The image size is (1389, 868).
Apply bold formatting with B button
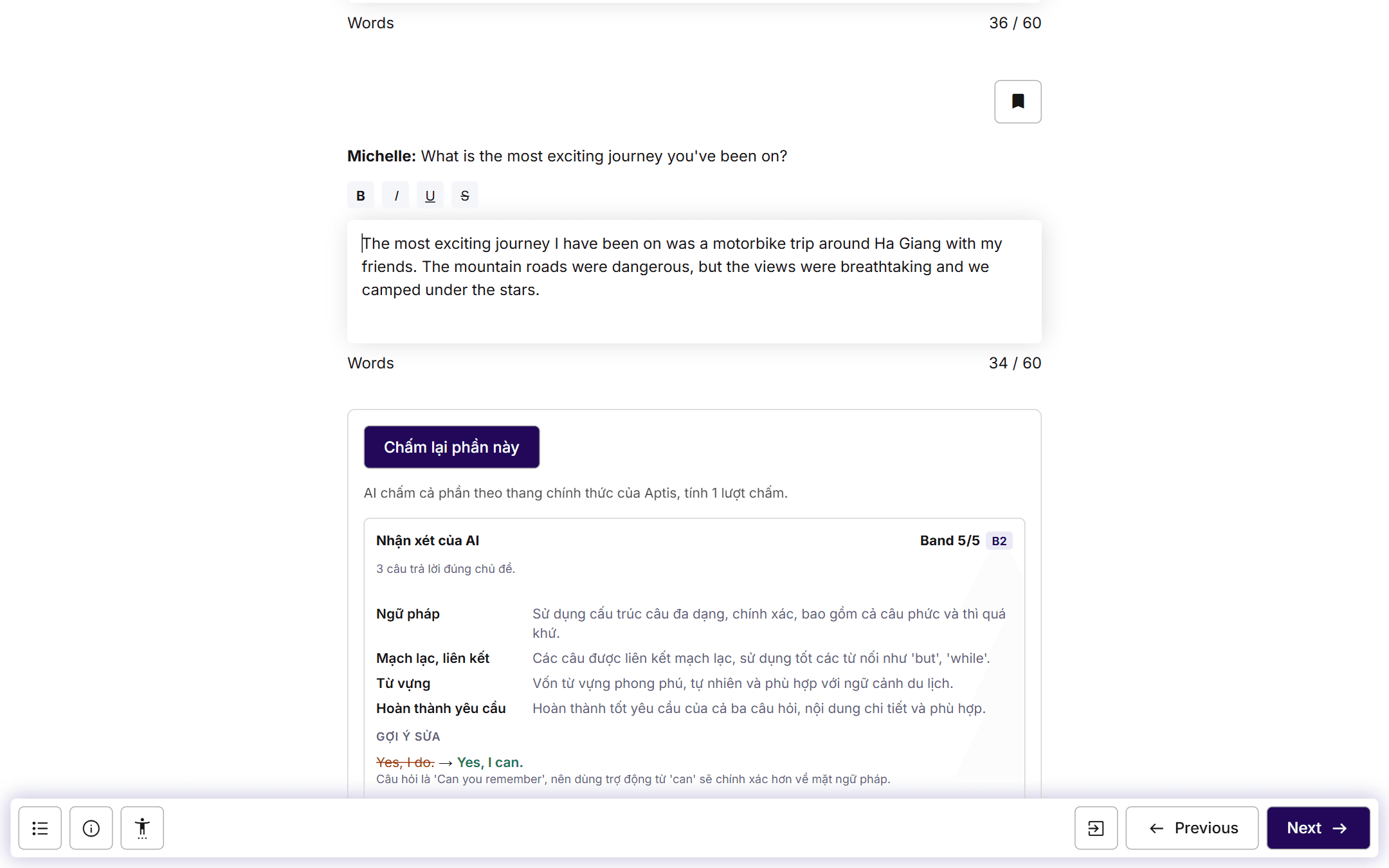361,195
